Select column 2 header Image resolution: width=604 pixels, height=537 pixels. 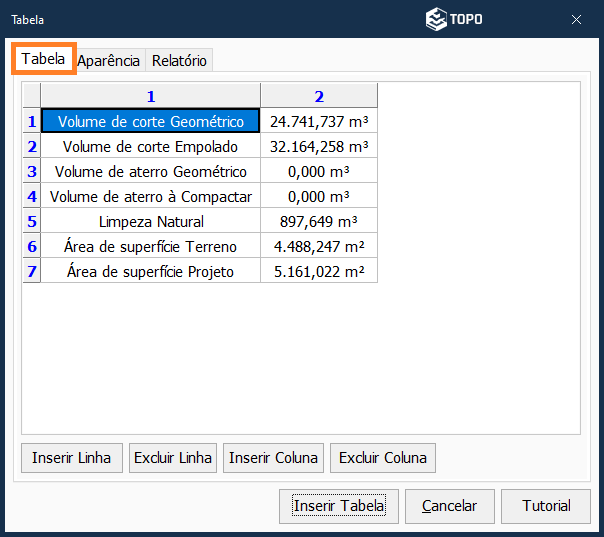point(319,96)
